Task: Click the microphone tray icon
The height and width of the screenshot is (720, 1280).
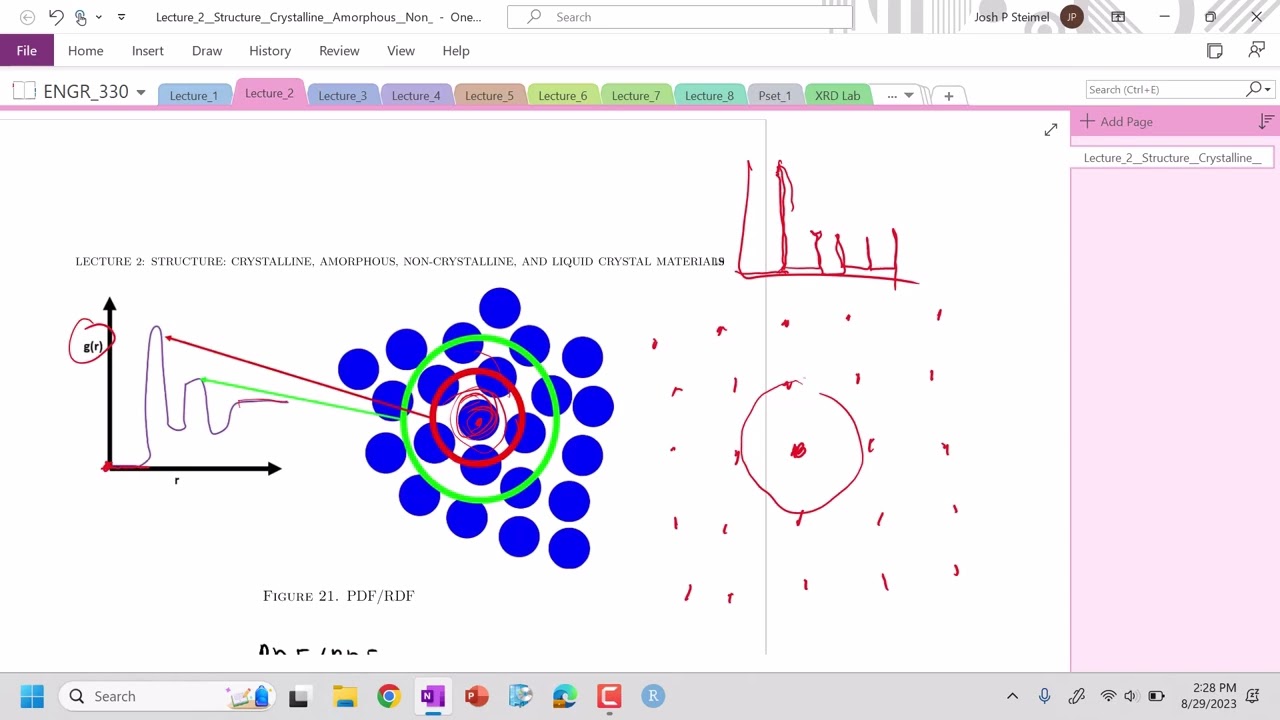Action: click(x=1044, y=696)
